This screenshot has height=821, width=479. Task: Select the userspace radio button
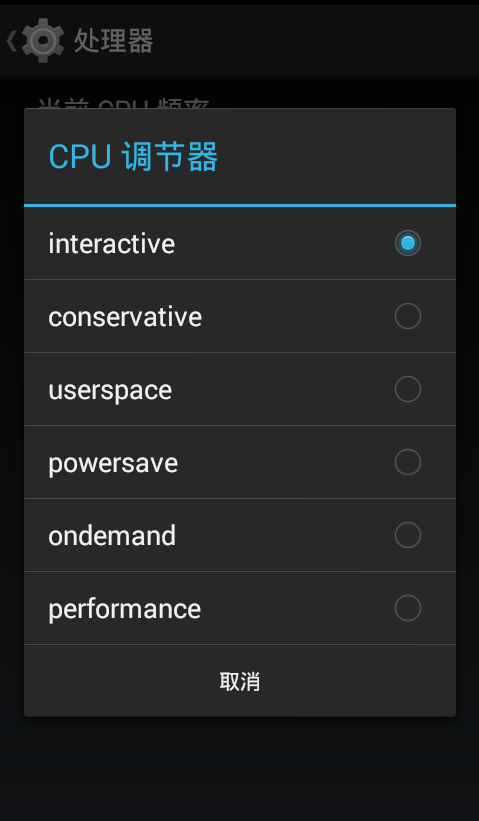(407, 389)
